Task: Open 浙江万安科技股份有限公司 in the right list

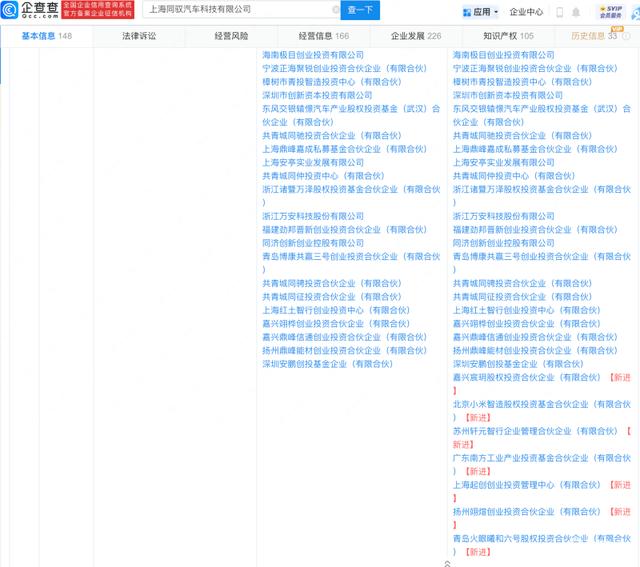Action: coord(503,216)
